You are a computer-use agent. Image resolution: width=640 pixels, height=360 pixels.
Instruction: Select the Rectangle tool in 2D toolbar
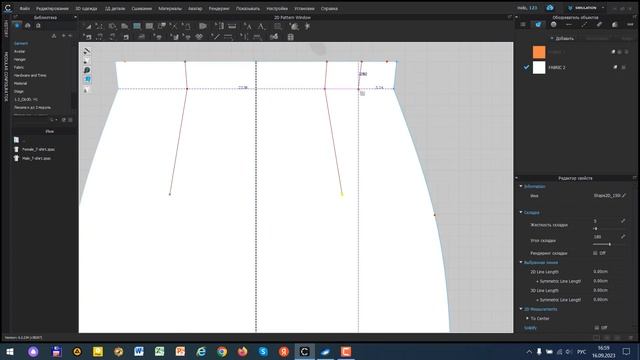(137, 26)
